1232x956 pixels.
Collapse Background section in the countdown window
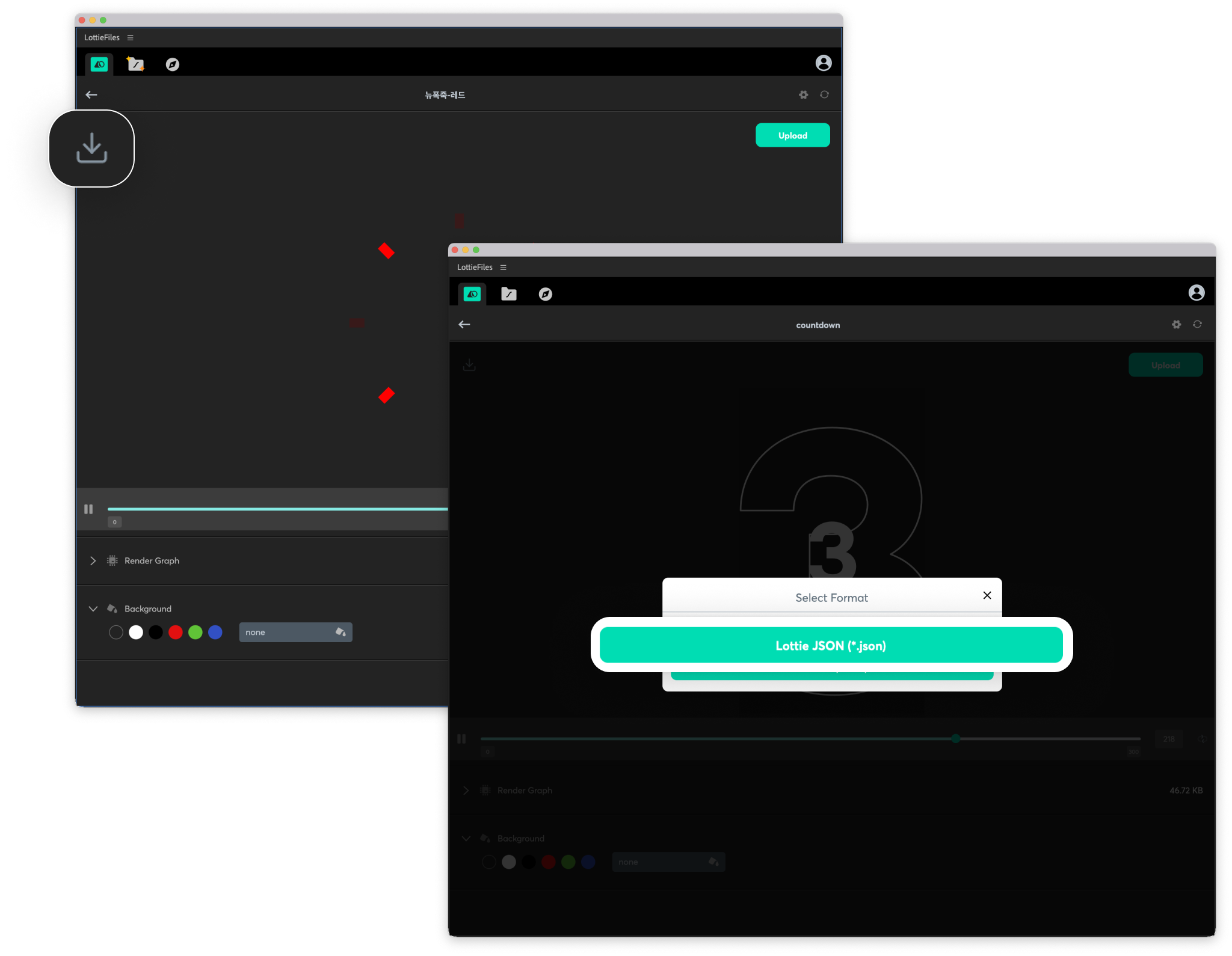click(x=466, y=839)
